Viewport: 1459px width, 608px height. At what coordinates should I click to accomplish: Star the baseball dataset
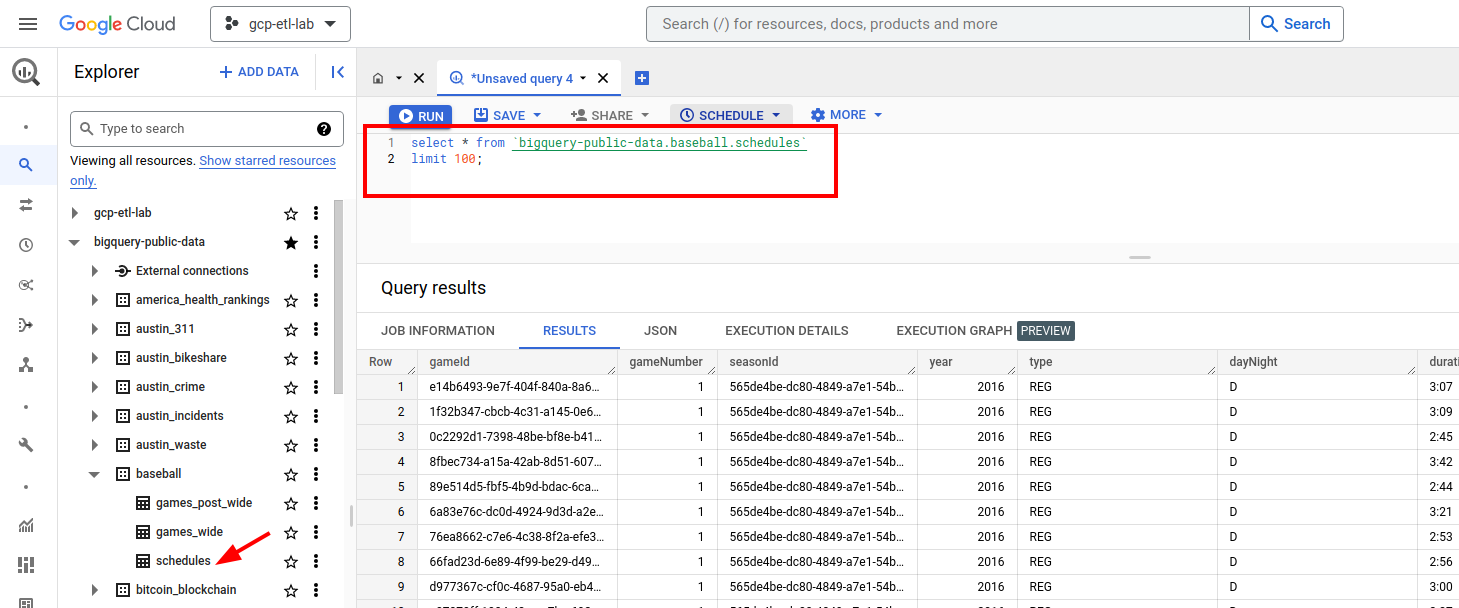(x=291, y=474)
